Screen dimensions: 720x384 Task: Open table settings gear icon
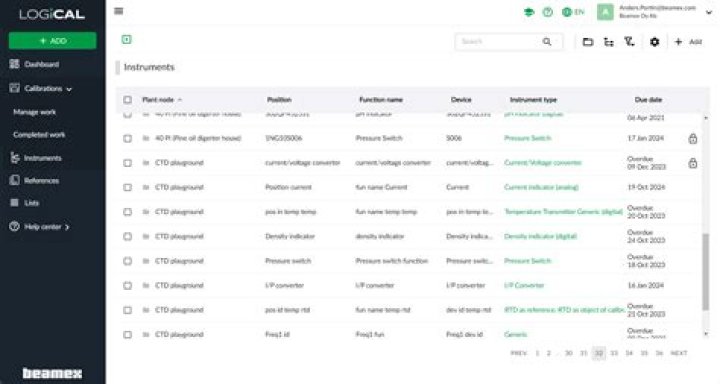[x=654, y=42]
